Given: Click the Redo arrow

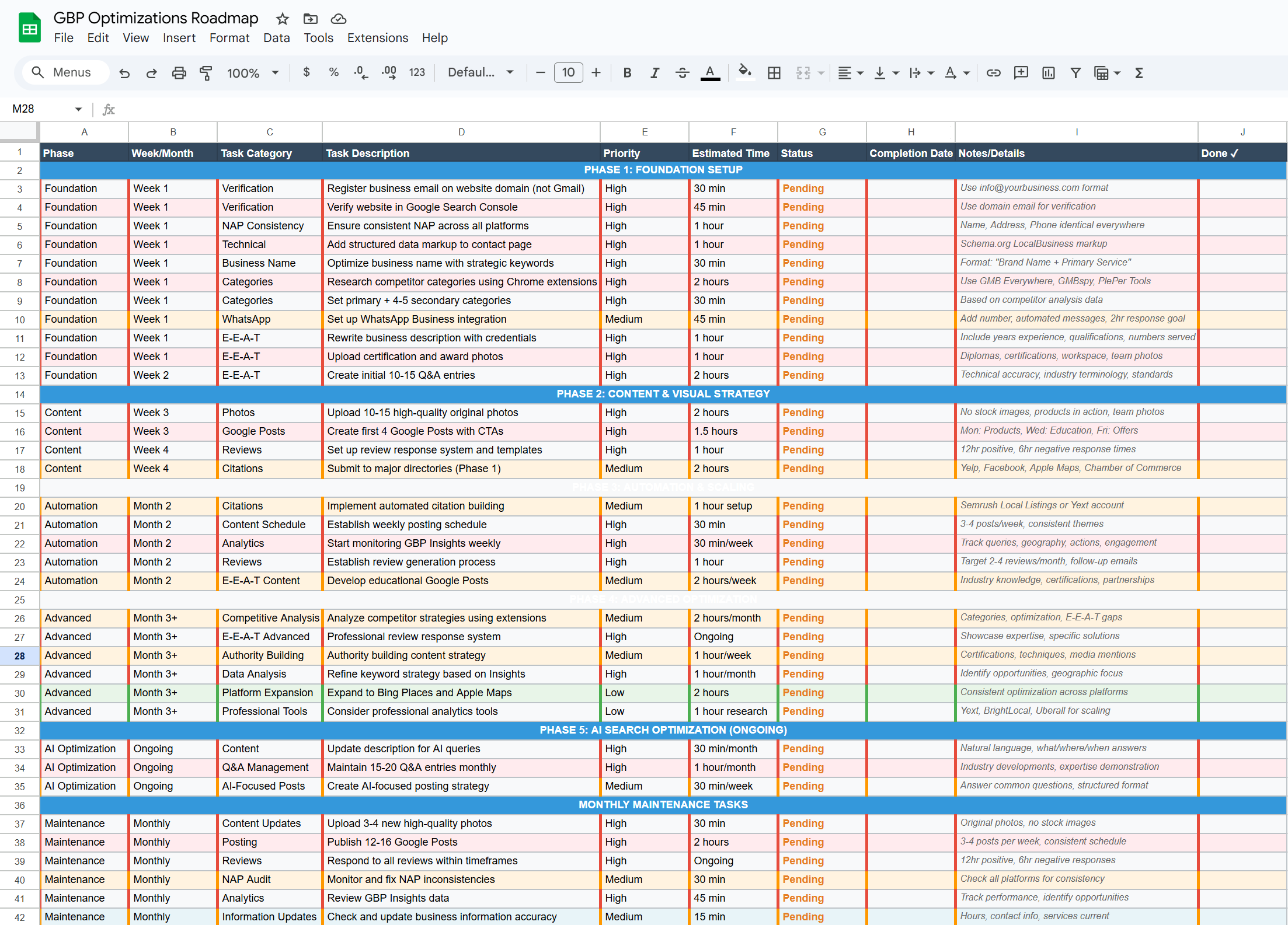Looking at the screenshot, I should pyautogui.click(x=151, y=73).
